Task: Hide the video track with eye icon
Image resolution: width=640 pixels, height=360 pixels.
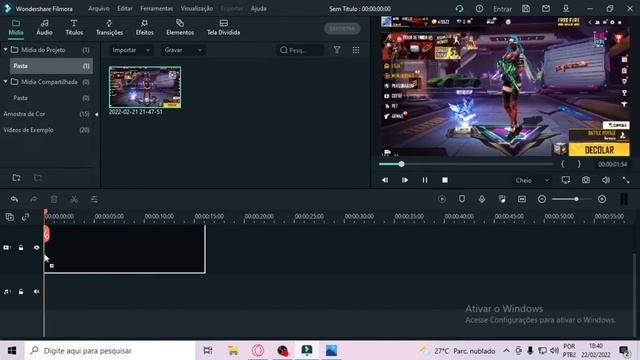Action: [36, 248]
